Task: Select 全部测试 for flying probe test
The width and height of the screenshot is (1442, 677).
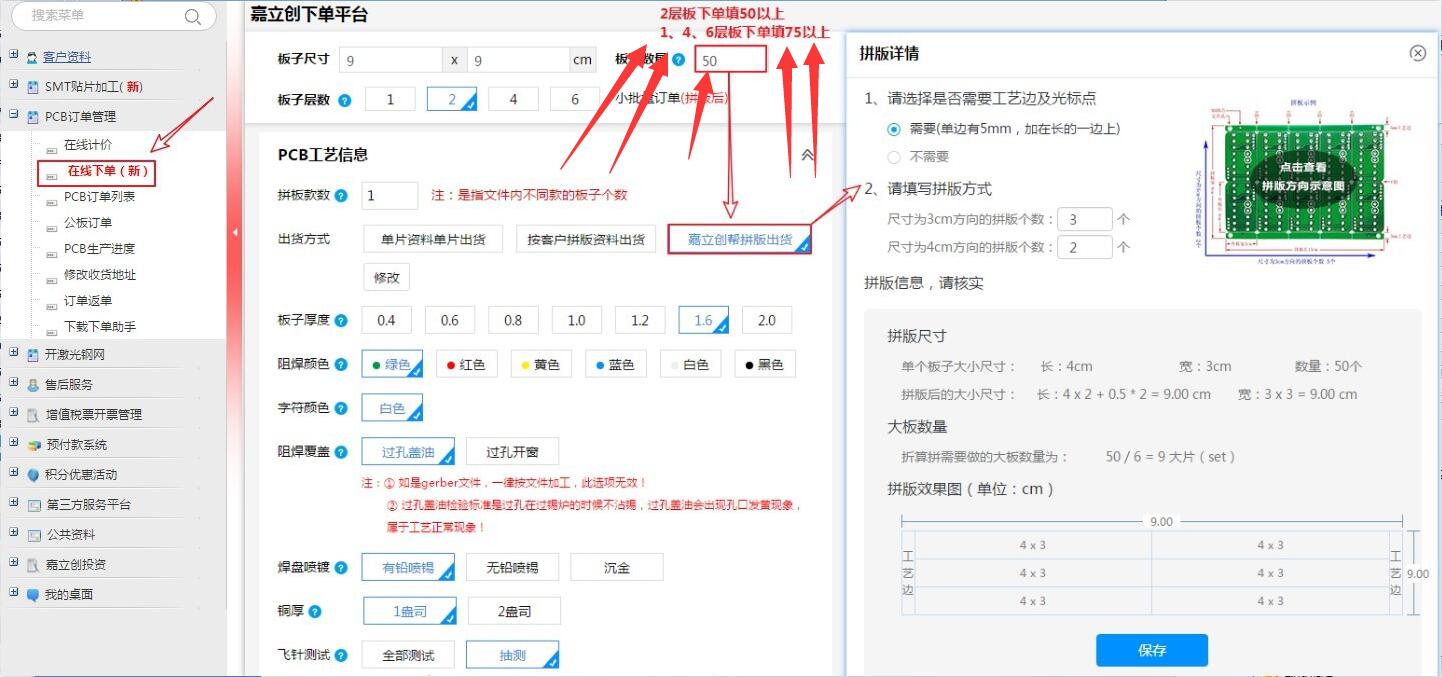Action: pos(408,656)
